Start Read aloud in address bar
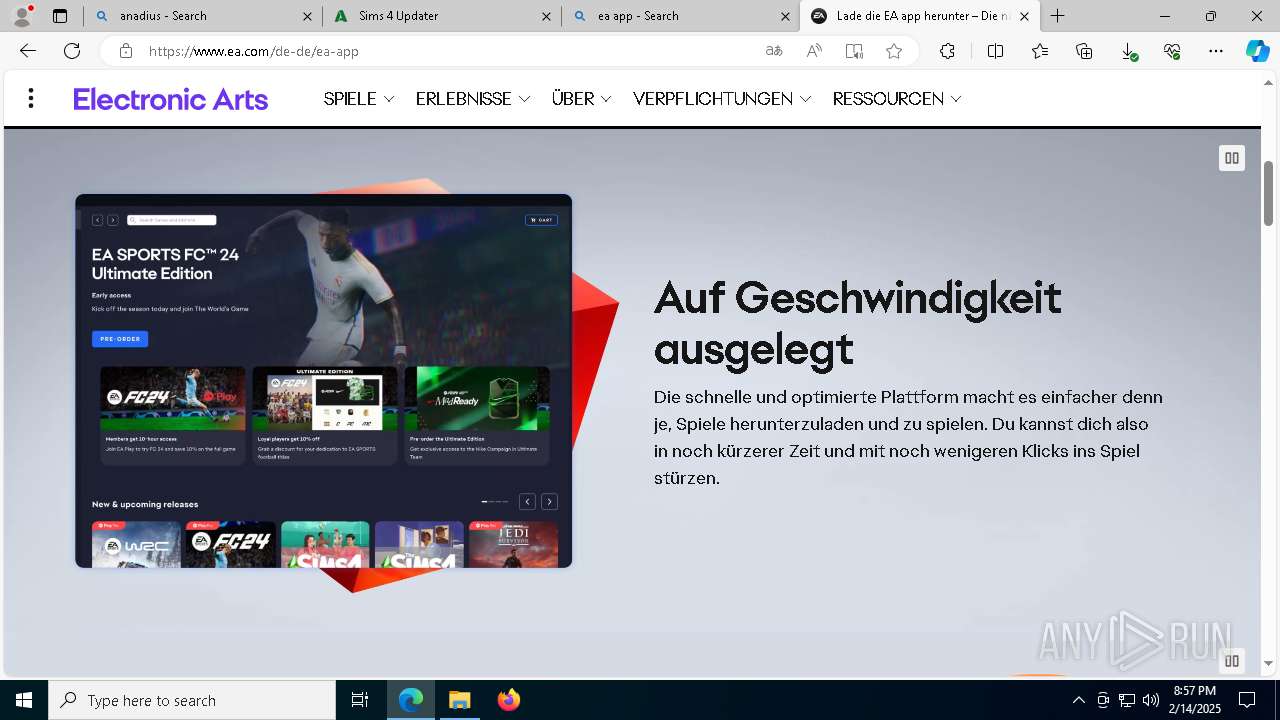The image size is (1280, 720). click(814, 51)
